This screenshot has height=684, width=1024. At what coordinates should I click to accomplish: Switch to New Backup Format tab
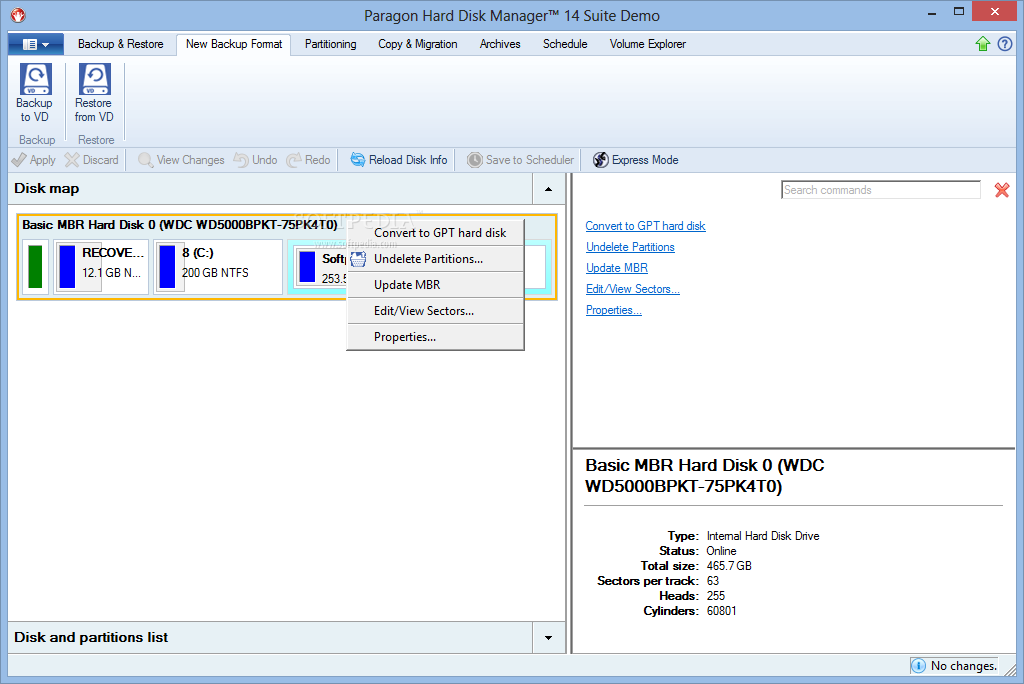pyautogui.click(x=234, y=44)
